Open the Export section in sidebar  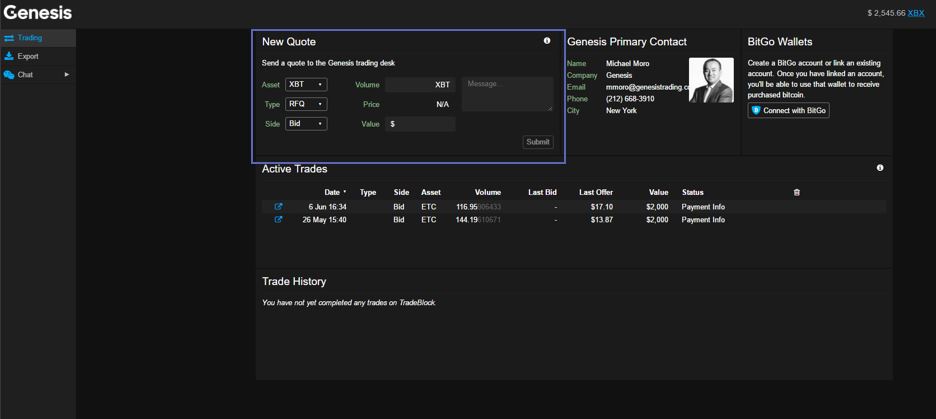click(38, 56)
